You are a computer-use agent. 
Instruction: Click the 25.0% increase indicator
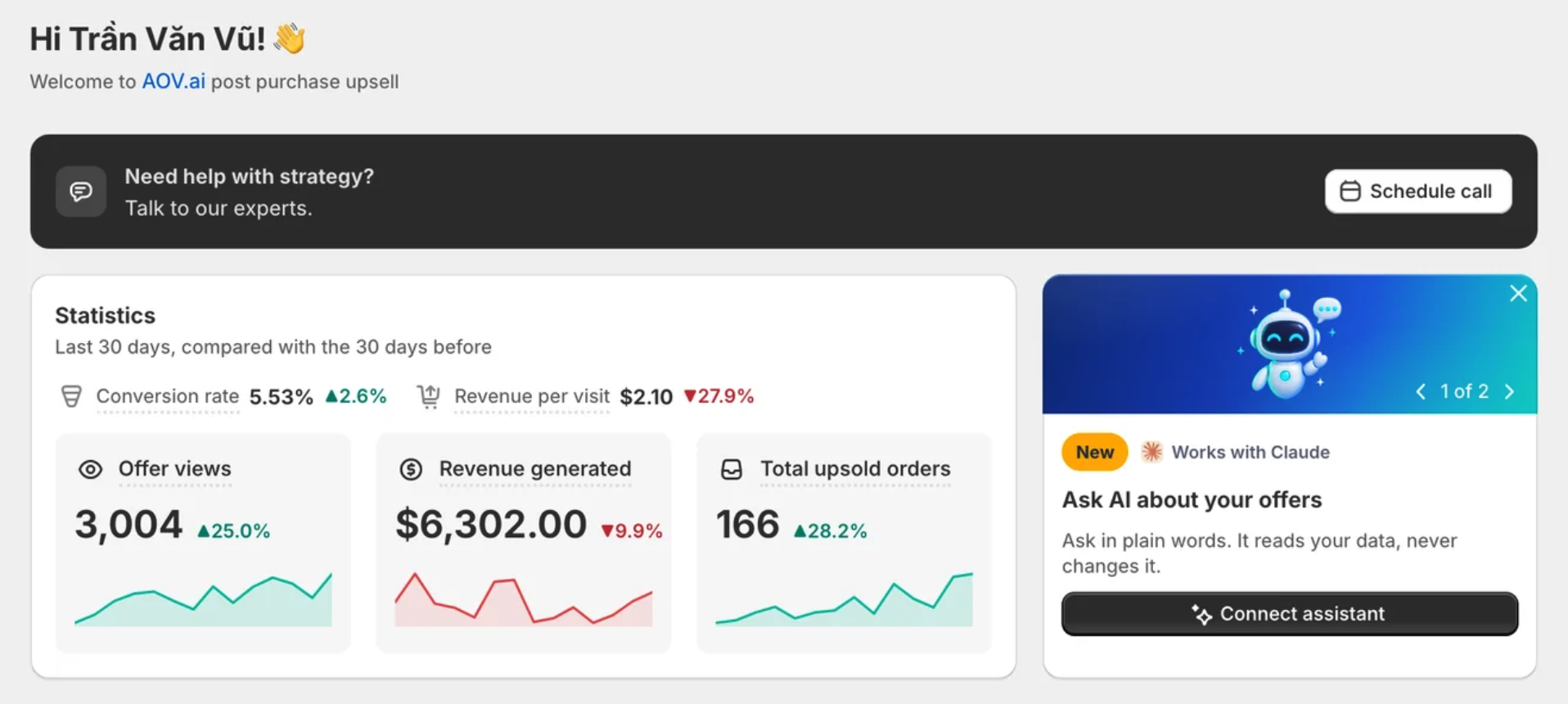pos(234,531)
